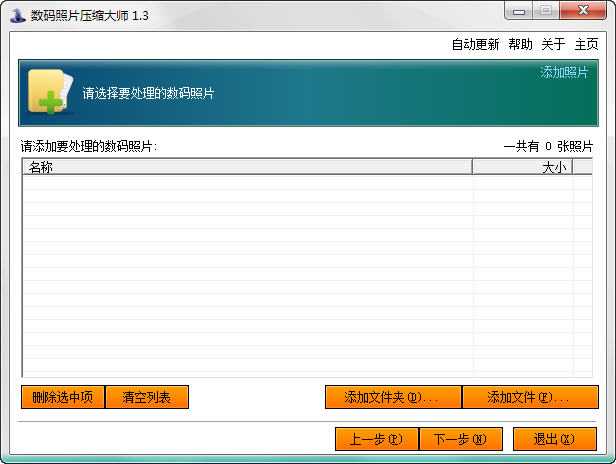Click the 添加文件夹(D)... button

click(393, 397)
